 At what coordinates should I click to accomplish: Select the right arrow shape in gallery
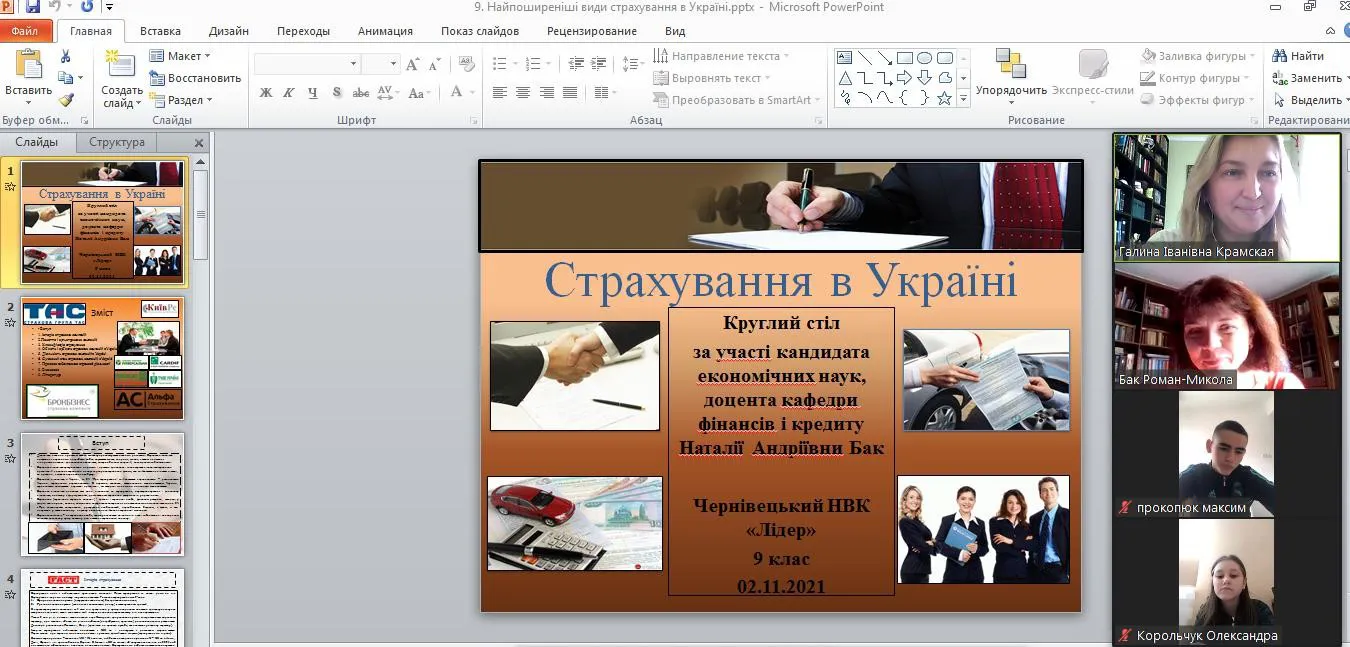pyautogui.click(x=904, y=78)
